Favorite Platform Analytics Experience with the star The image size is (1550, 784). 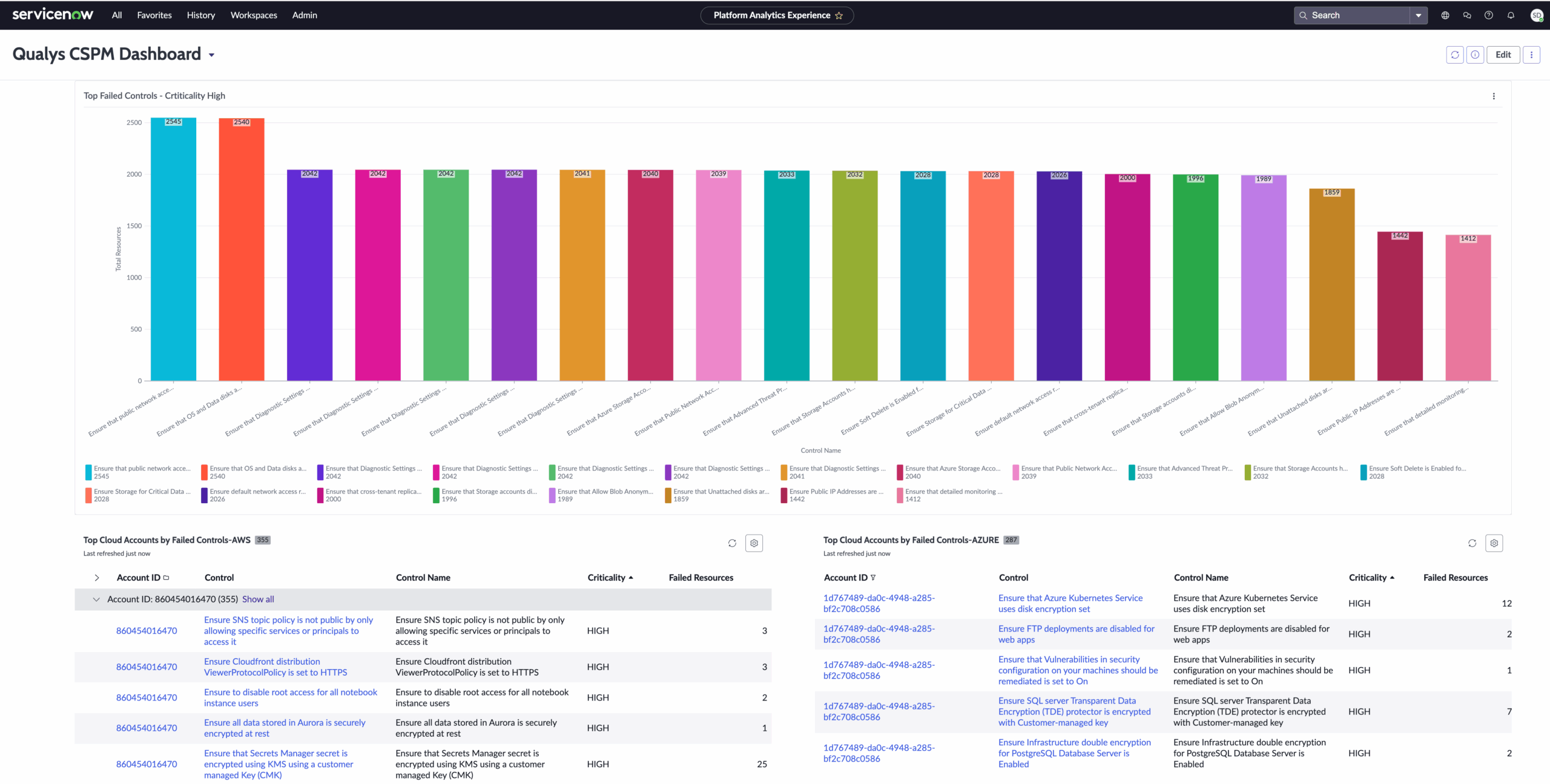click(x=839, y=16)
